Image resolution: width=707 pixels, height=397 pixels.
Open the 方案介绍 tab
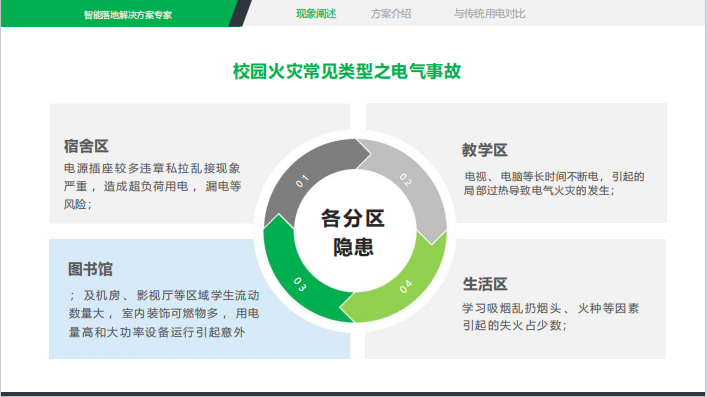(391, 14)
